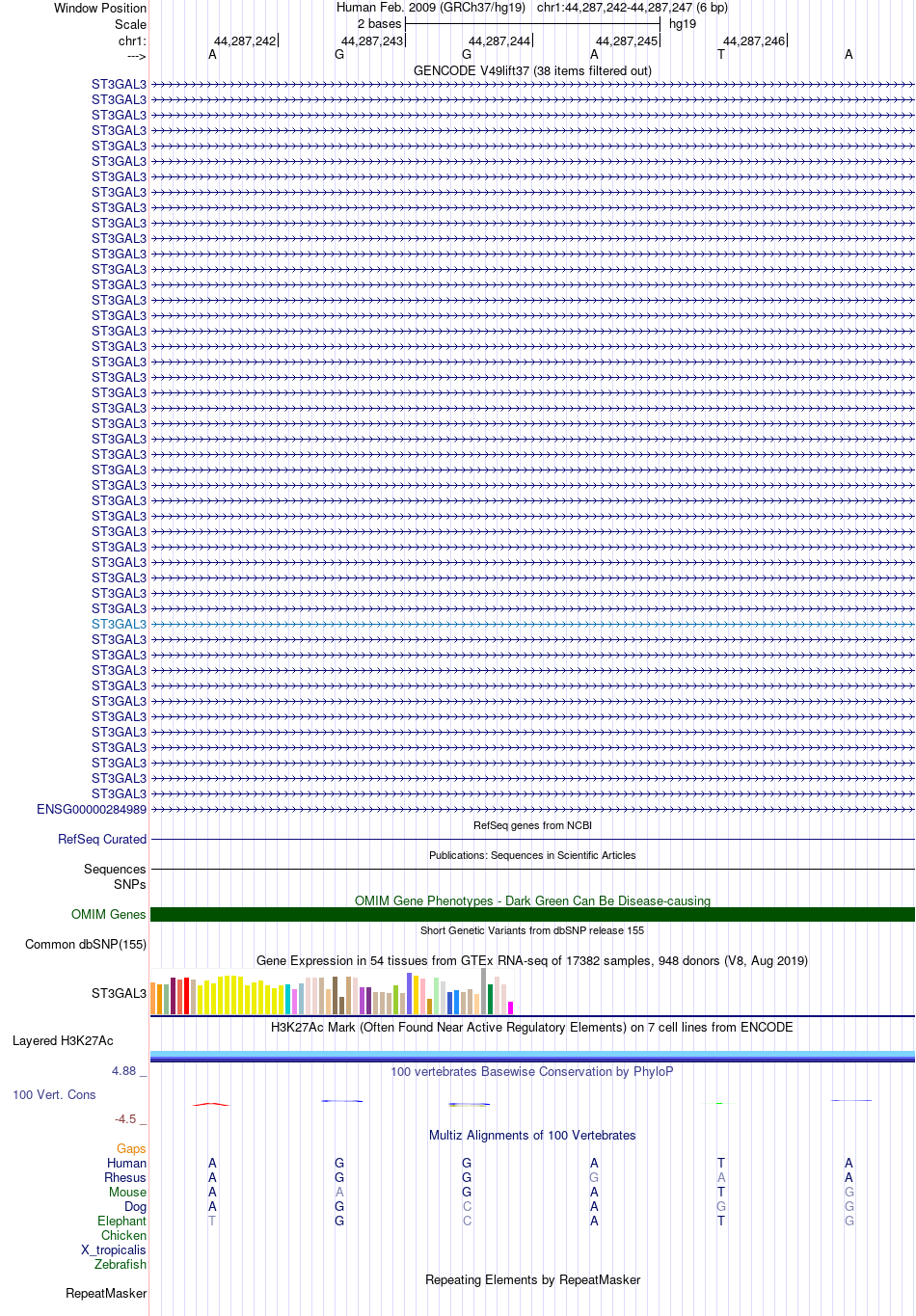This screenshot has width=916, height=1316.
Task: Select the light-blue highlighted ST3GAL3 transcript label
Action: [119, 624]
